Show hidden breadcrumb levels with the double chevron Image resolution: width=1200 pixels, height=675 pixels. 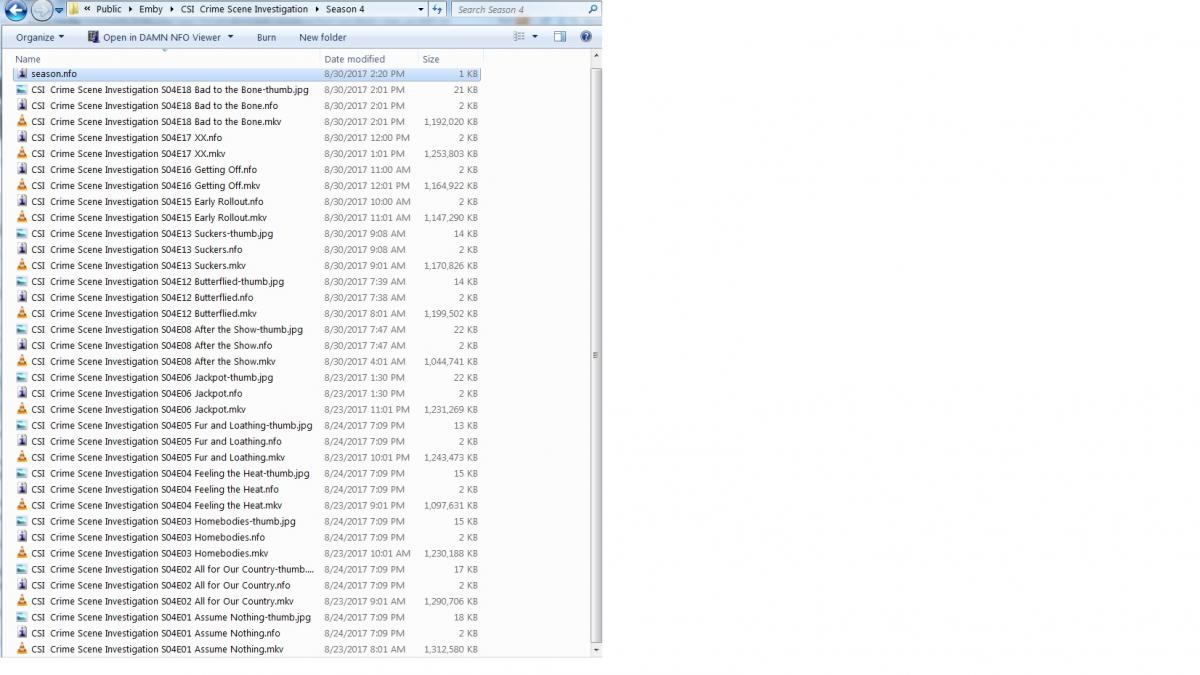(87, 9)
